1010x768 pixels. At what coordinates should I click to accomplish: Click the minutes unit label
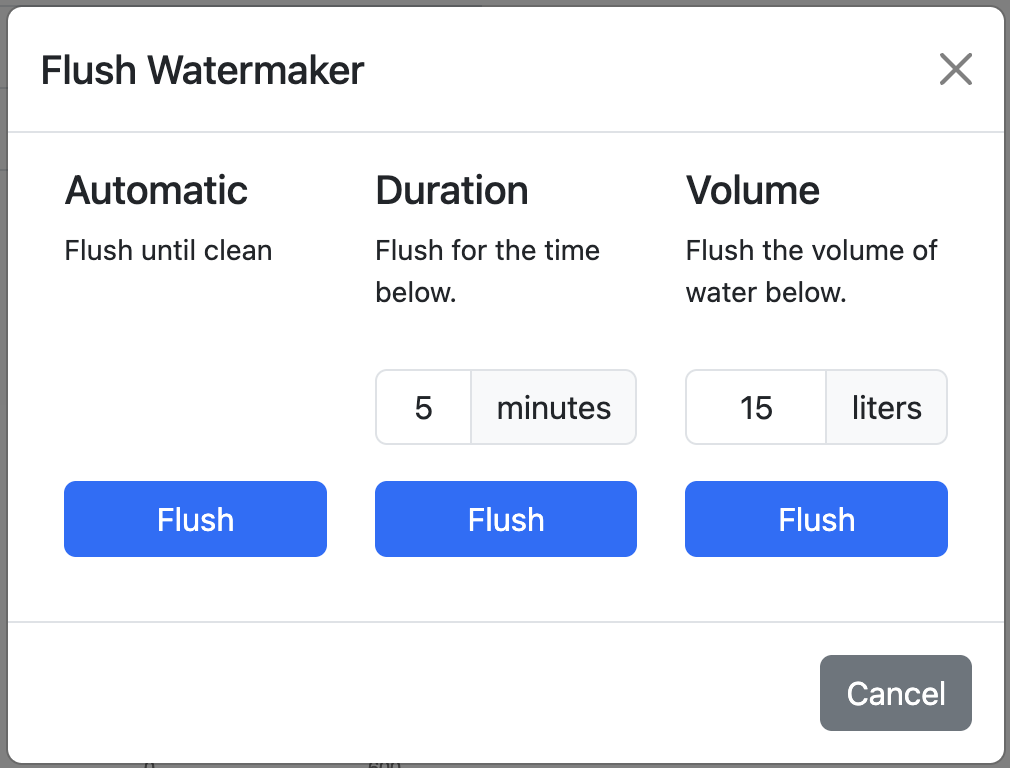click(553, 407)
